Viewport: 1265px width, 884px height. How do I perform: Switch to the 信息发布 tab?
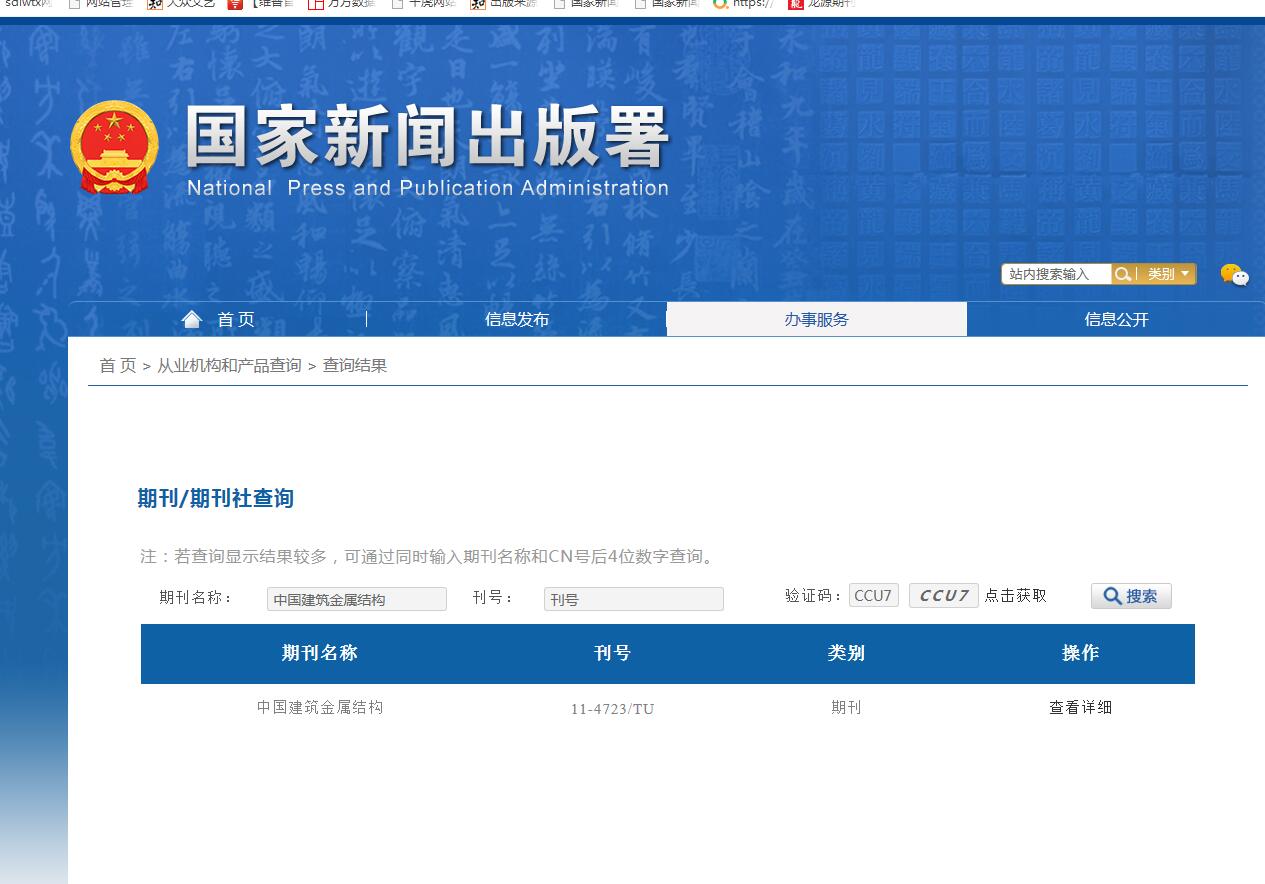click(x=517, y=319)
